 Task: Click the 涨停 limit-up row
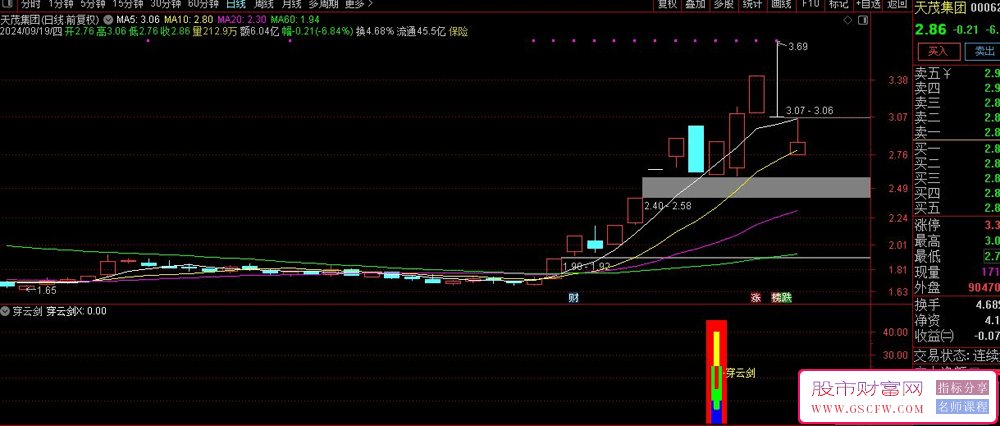coord(957,225)
